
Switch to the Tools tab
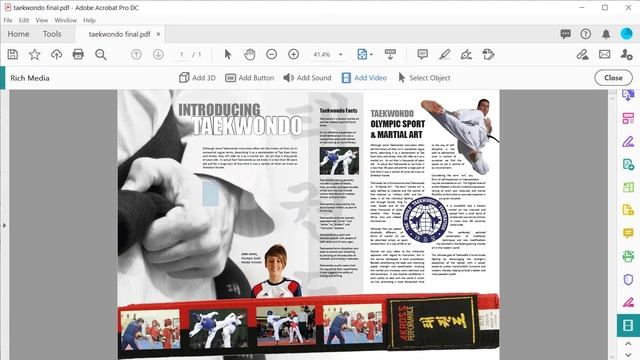click(x=52, y=34)
